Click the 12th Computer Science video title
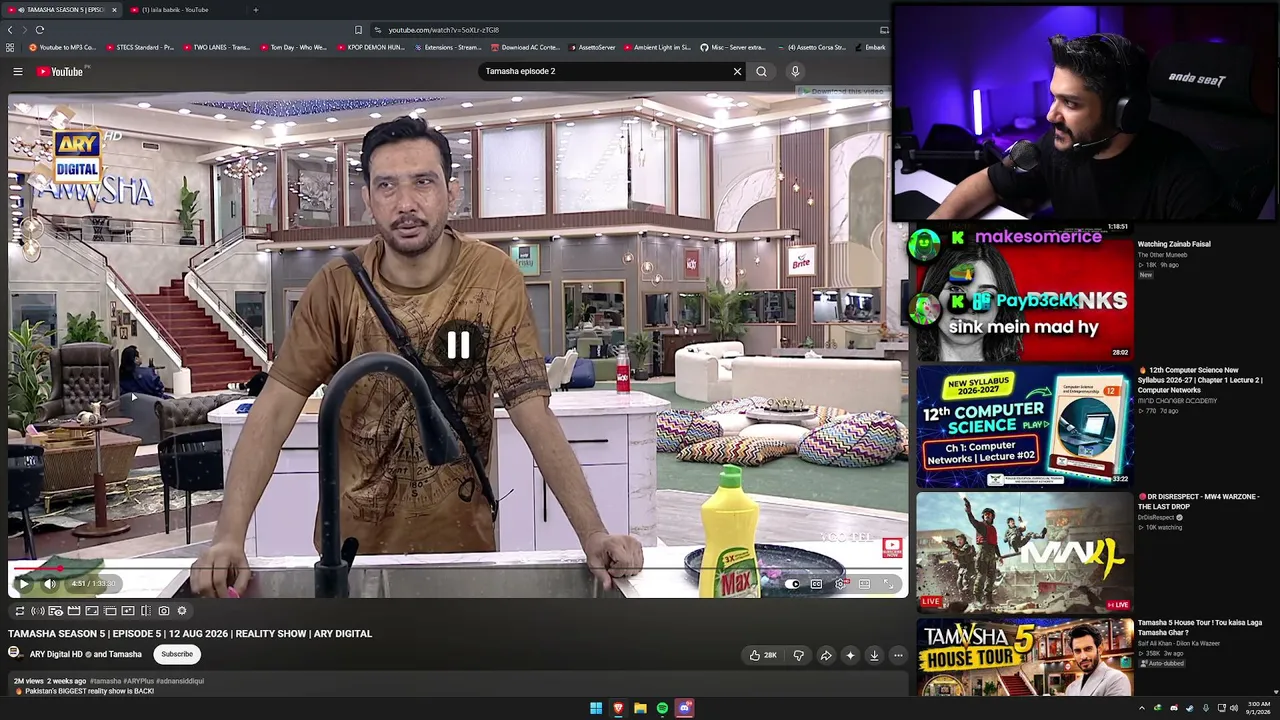This screenshot has height=720, width=1280. coord(1200,379)
